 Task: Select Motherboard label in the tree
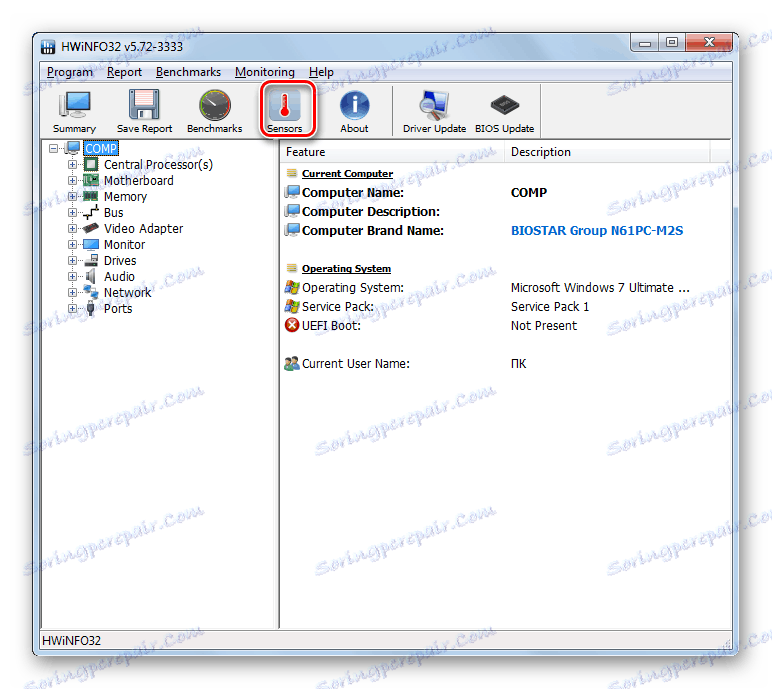138,180
